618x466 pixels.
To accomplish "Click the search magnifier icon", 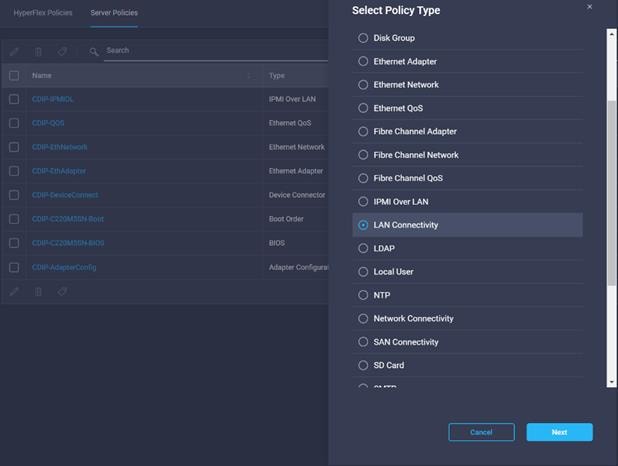I will point(93,51).
